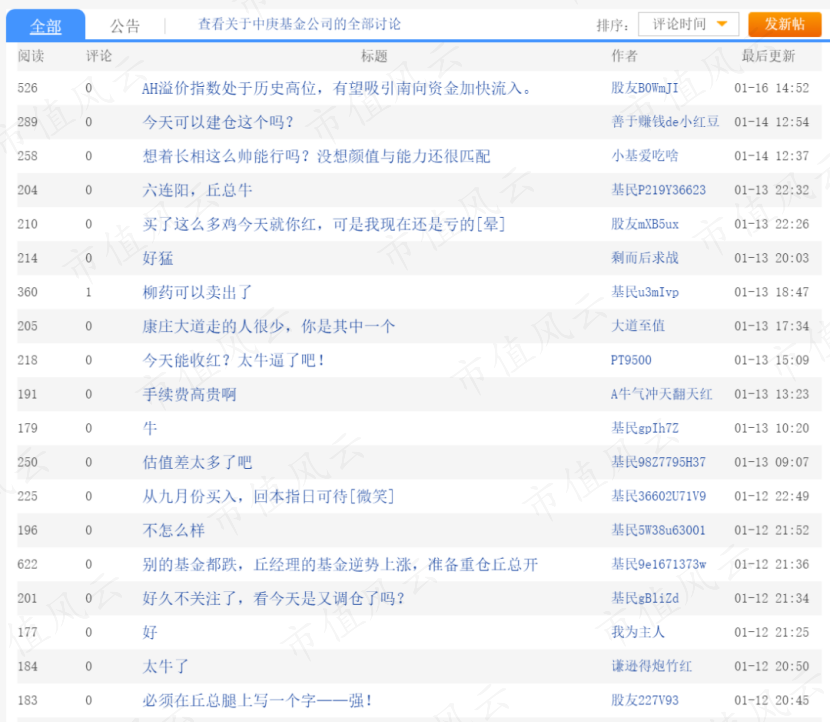Open post 今天能收红？太牛逼了吧！
Image resolution: width=830 pixels, height=722 pixels.
[x=233, y=360]
